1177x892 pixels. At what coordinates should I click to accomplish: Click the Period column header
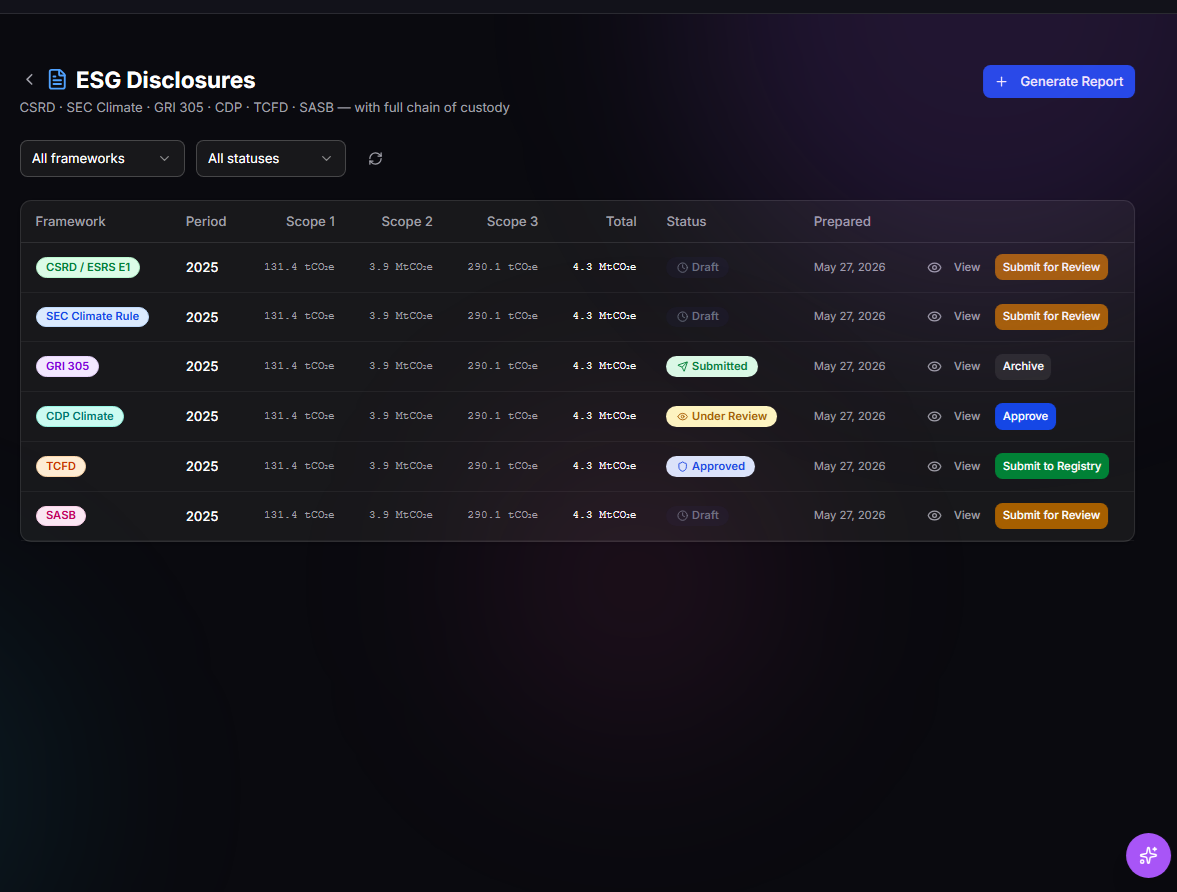click(206, 221)
